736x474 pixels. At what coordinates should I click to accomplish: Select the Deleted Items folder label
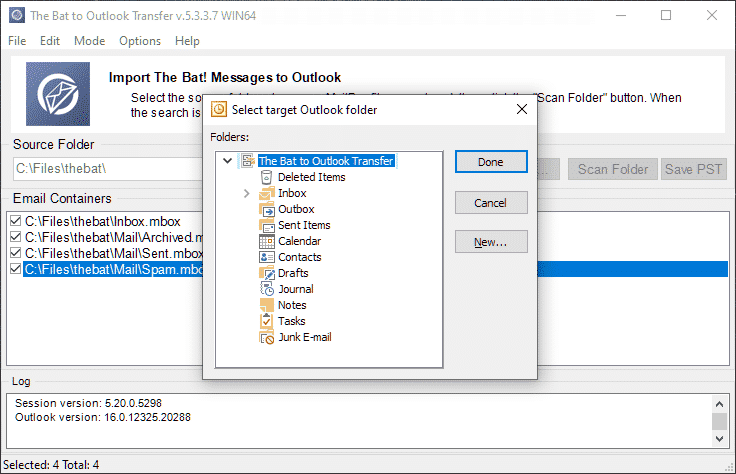(x=311, y=177)
